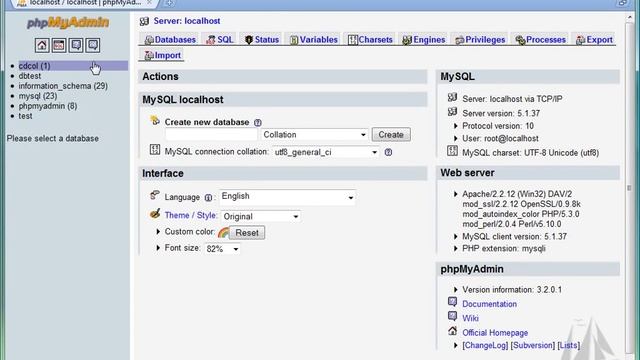Screen dimensions: 640x360
Task: Open the Language dropdown set to English
Action: [x=288, y=197]
